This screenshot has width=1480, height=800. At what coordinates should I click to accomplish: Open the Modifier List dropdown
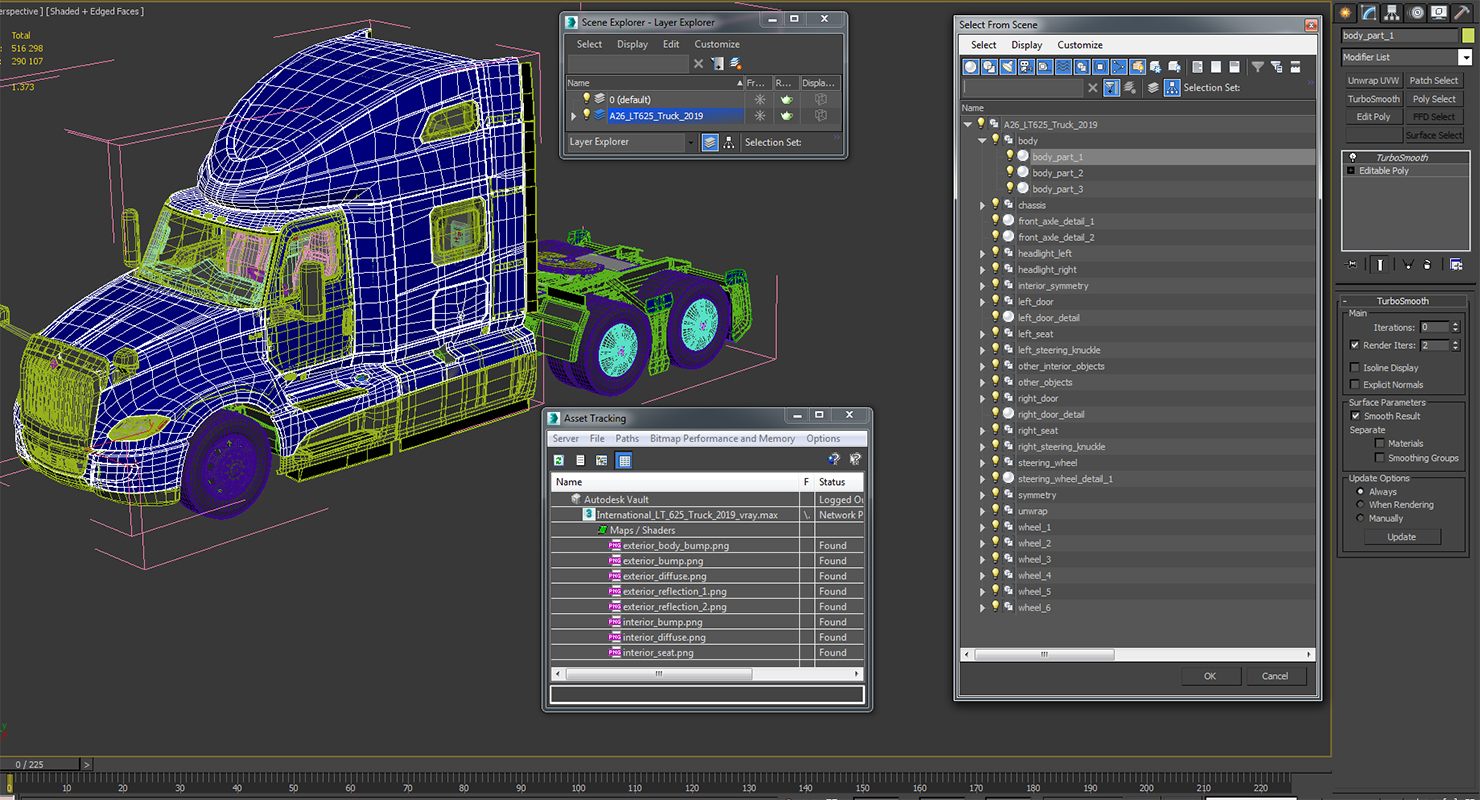coord(1406,57)
